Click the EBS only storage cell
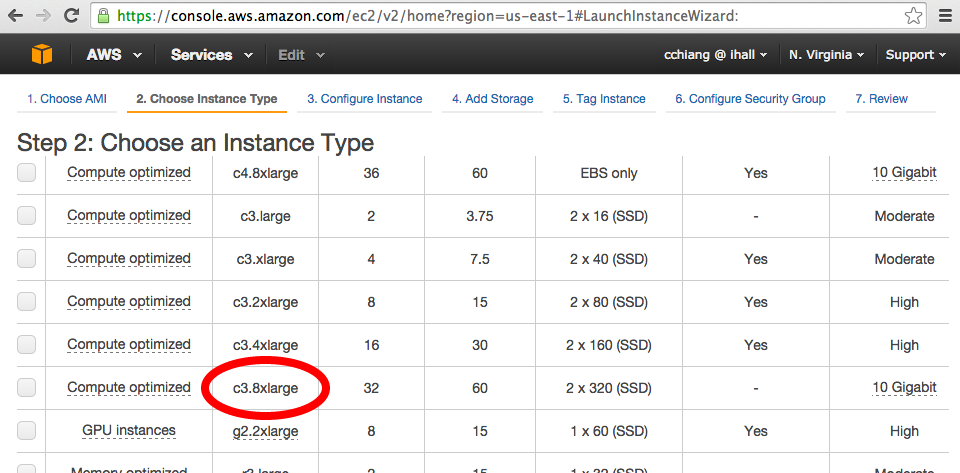The height and width of the screenshot is (473, 960). coord(609,174)
